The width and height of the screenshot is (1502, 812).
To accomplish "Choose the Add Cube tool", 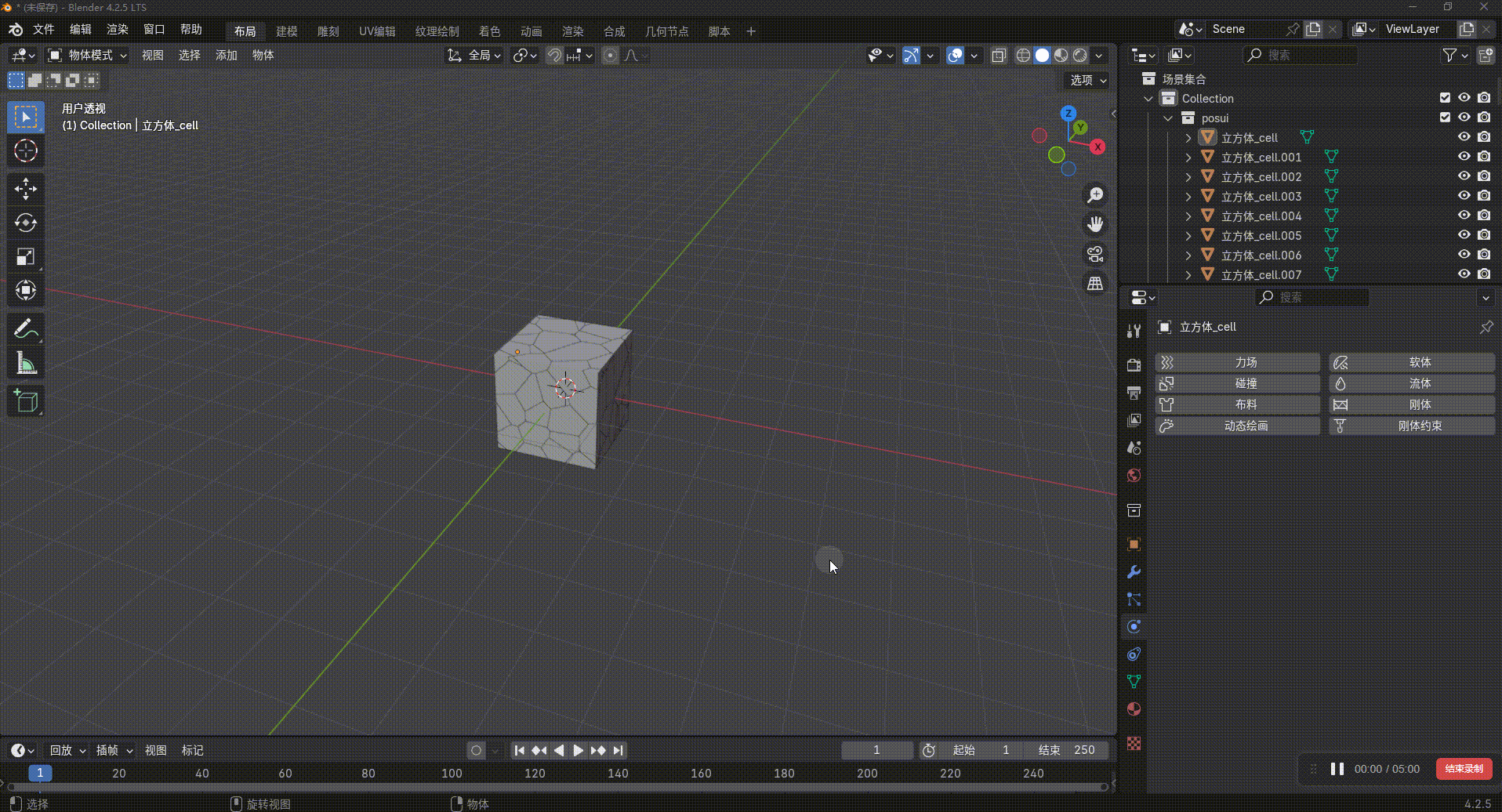I will (25, 402).
